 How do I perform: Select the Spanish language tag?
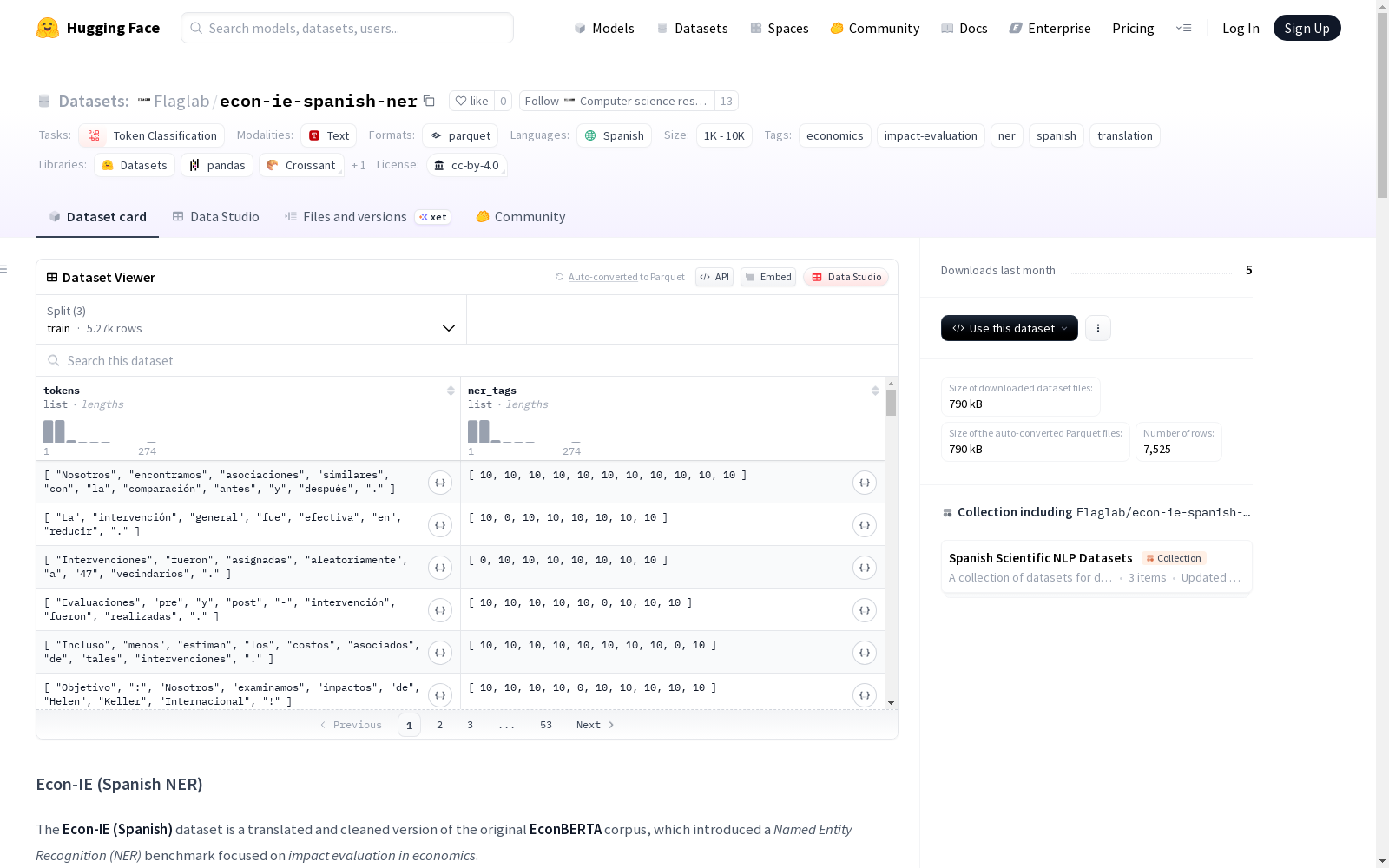[x=614, y=135]
